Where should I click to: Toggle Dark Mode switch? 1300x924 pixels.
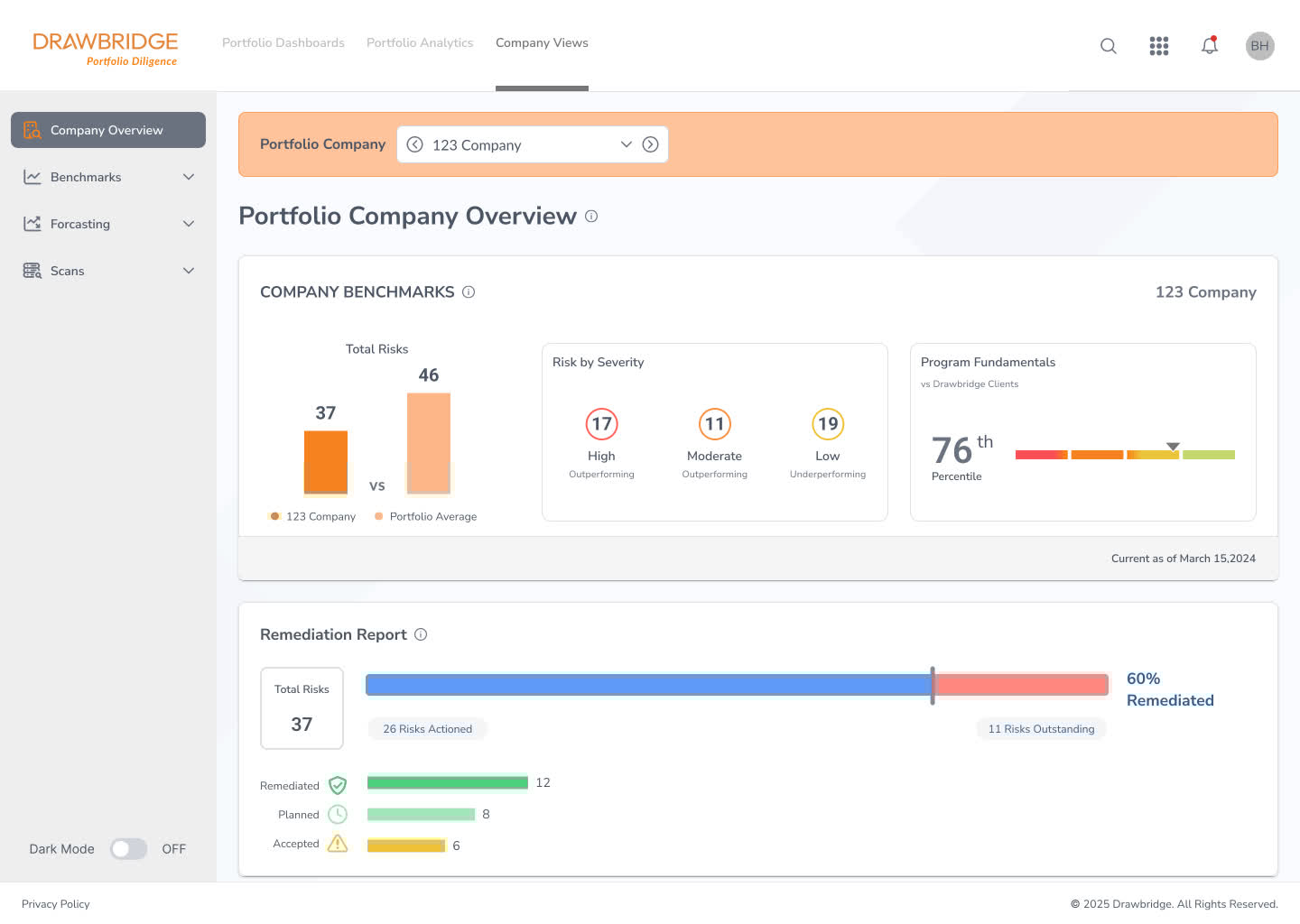(128, 849)
